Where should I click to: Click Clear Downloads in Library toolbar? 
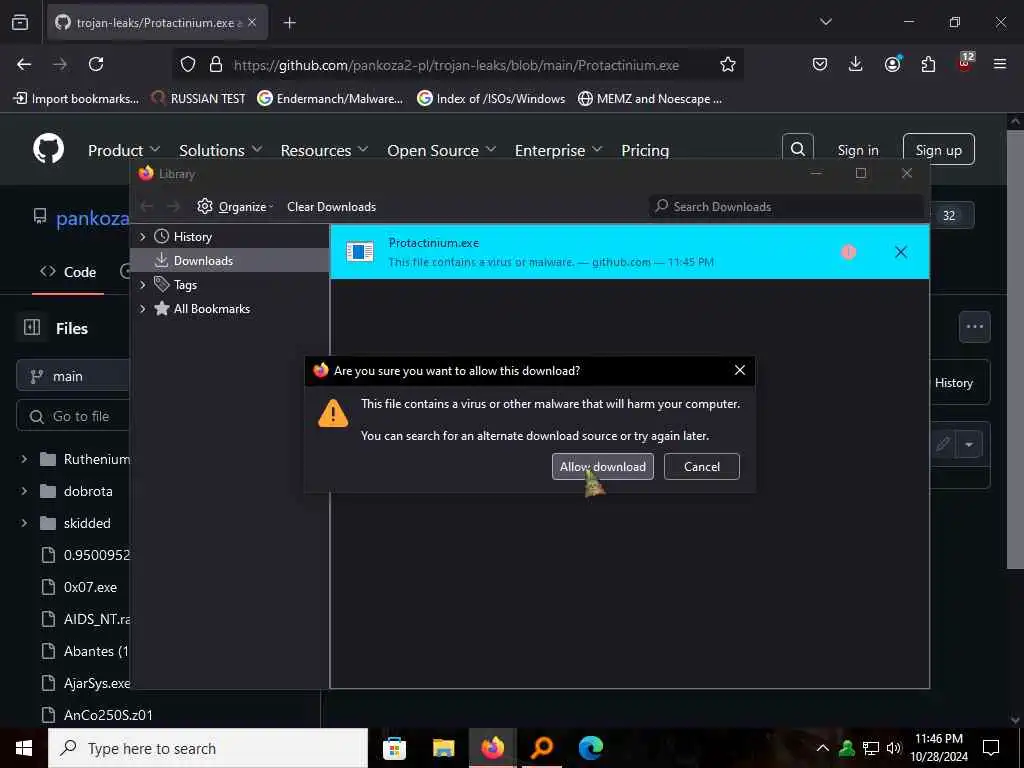(x=331, y=206)
